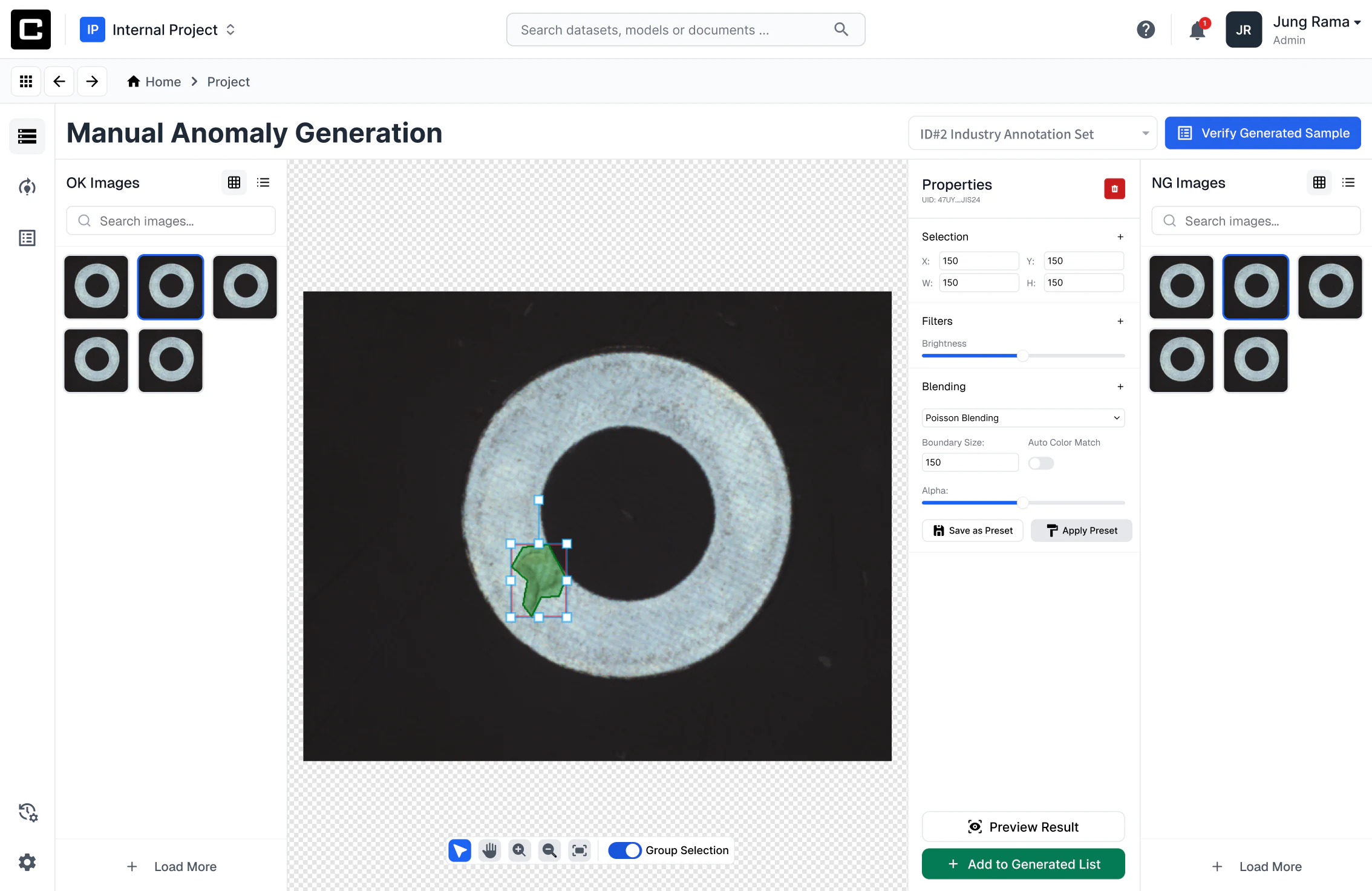Open the datasets stack icon in left sidebar
This screenshot has height=891, width=1372.
tap(27, 136)
